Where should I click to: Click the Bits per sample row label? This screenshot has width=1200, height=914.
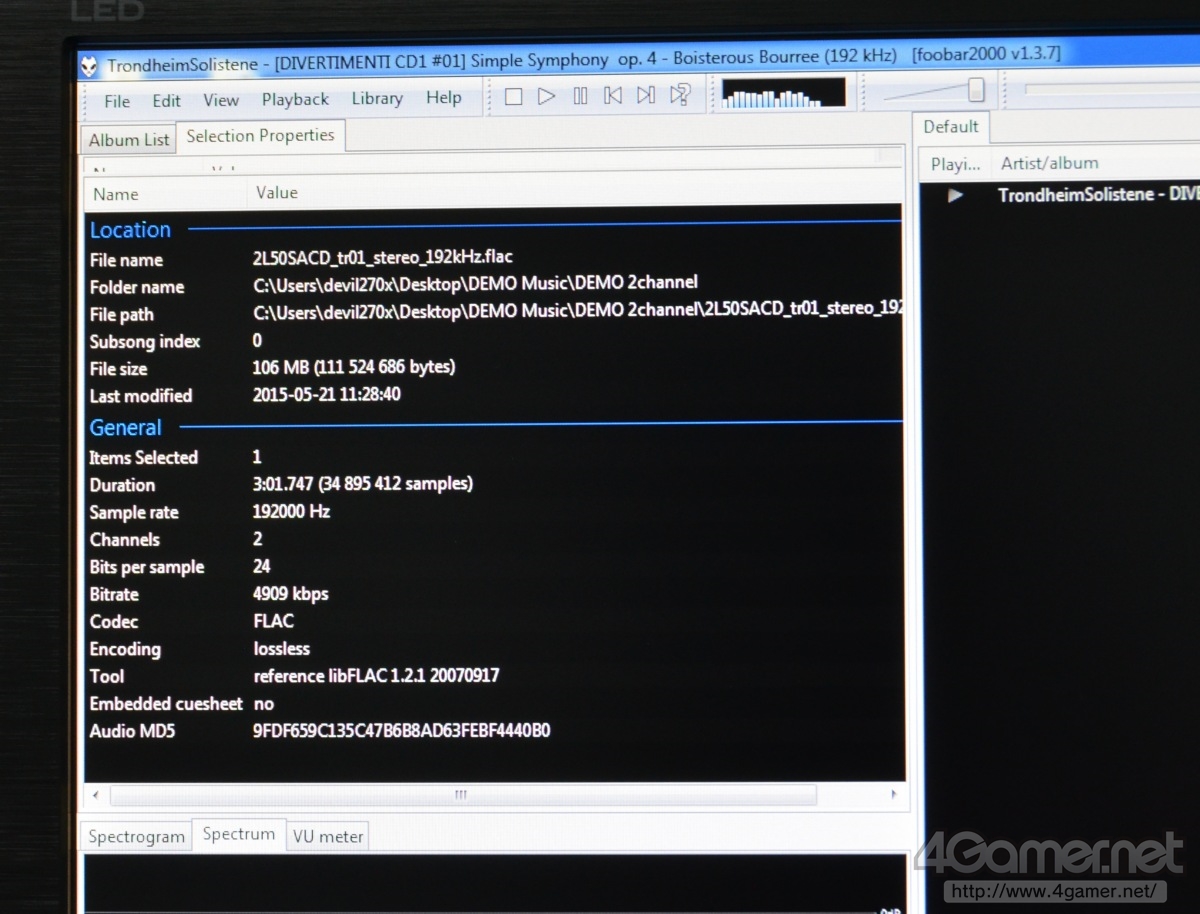pyautogui.click(x=147, y=567)
